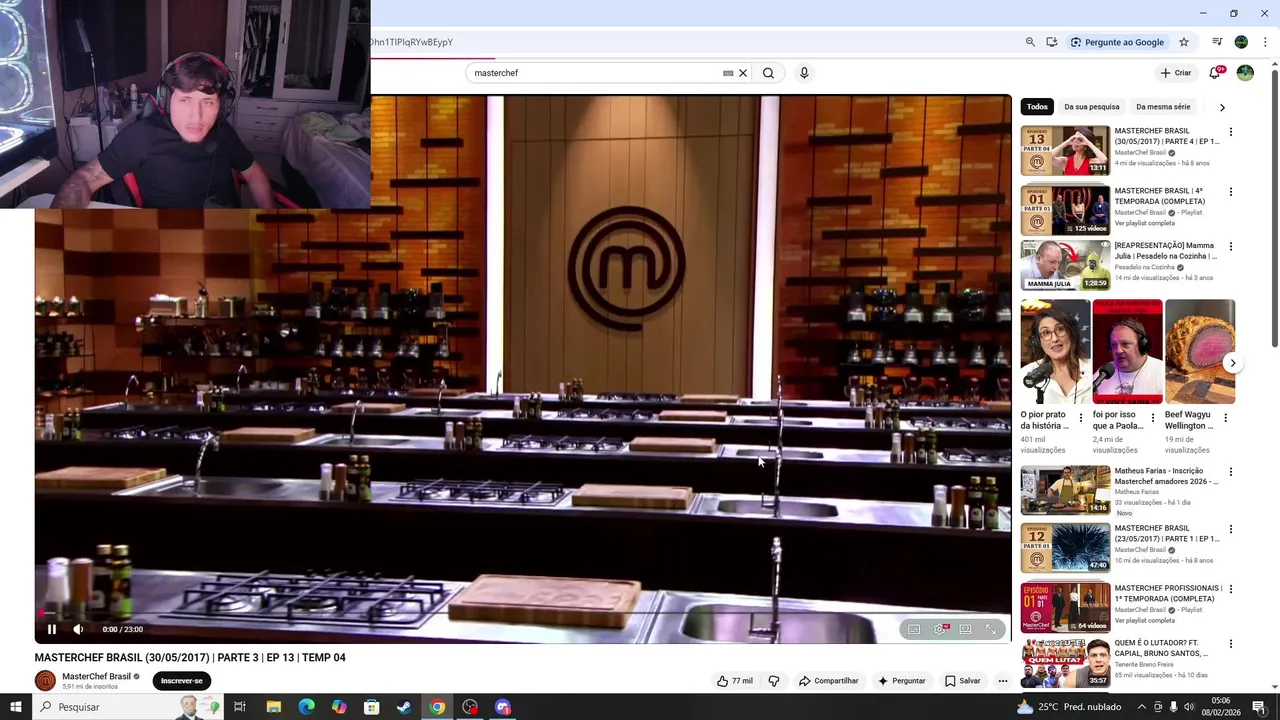Enter fullscreen mode in the player

click(x=991, y=629)
